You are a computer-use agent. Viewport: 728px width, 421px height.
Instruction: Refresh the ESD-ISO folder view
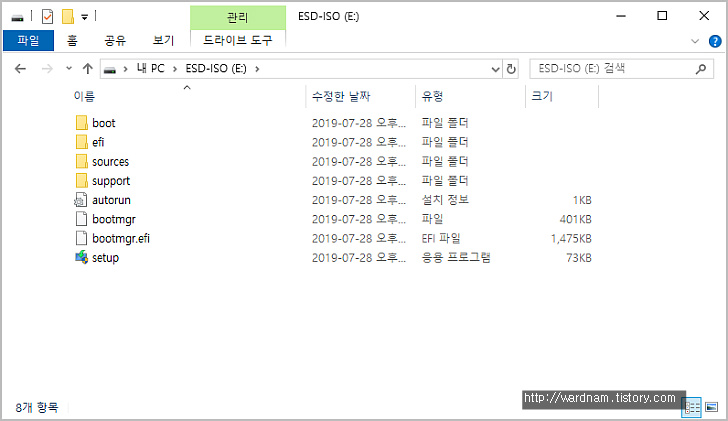pos(511,69)
